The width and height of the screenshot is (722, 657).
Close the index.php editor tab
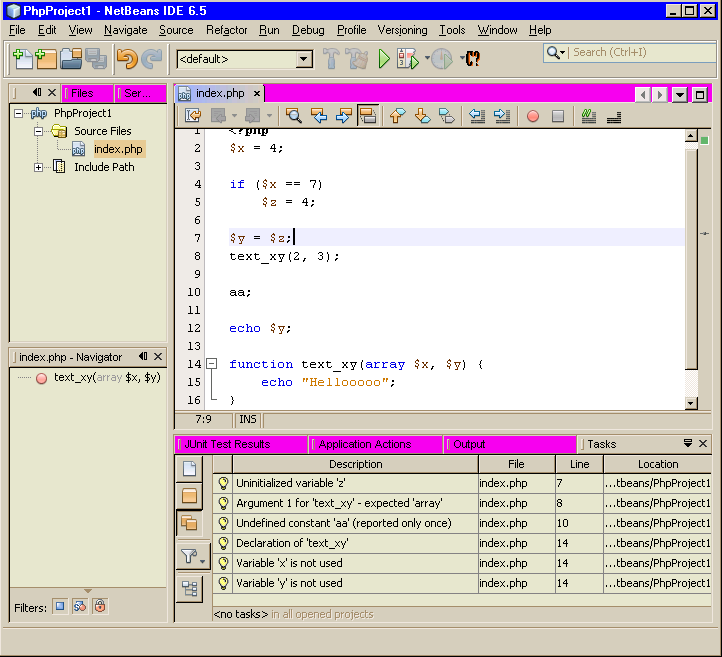coord(256,94)
